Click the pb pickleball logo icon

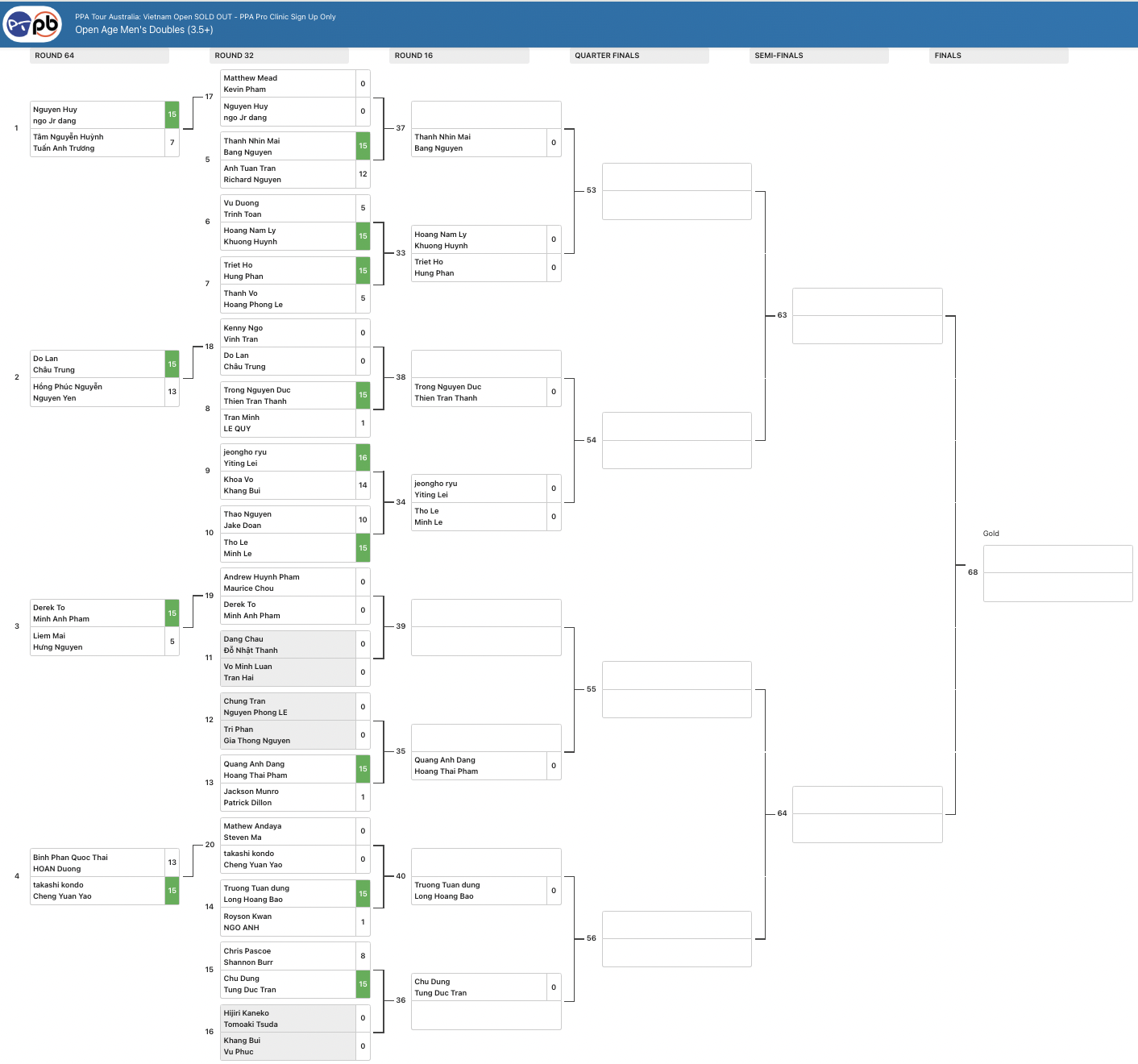(32, 23)
